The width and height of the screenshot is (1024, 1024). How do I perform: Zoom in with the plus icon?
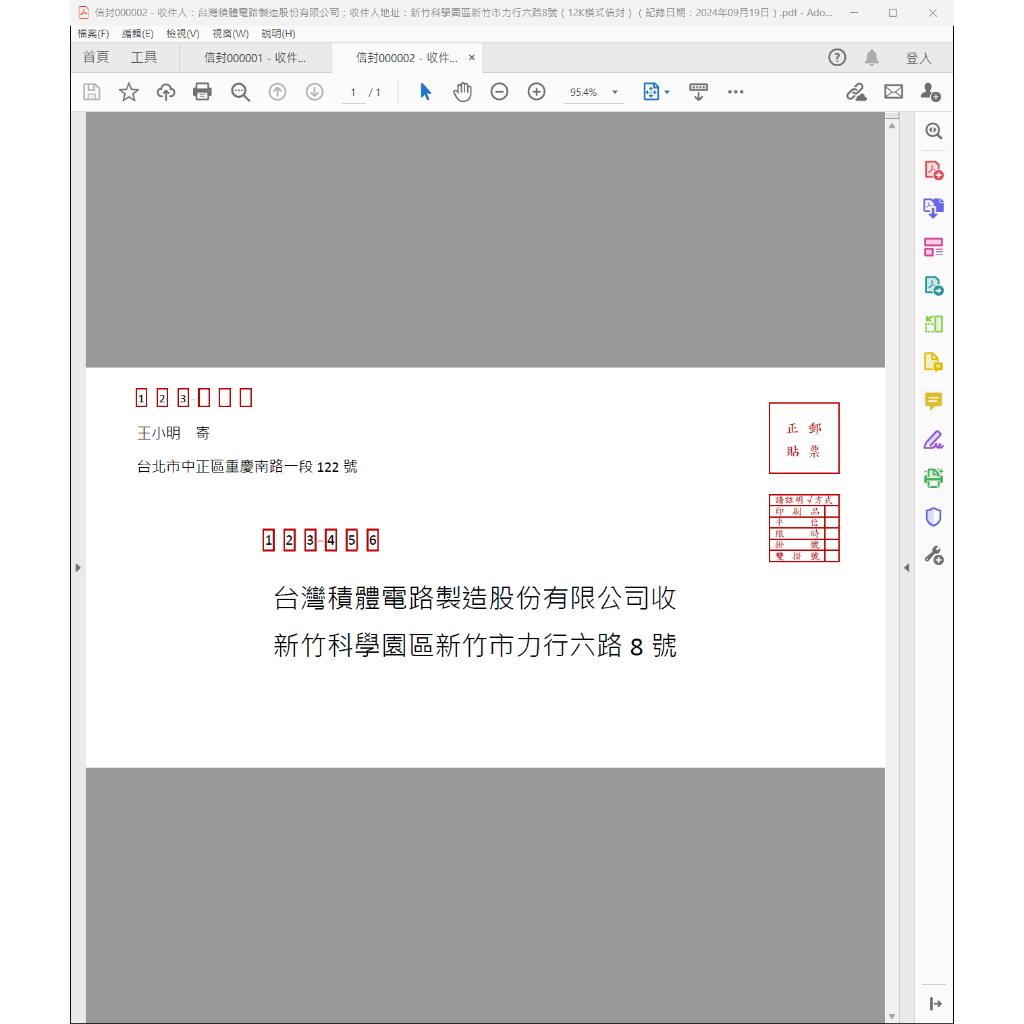(x=536, y=92)
